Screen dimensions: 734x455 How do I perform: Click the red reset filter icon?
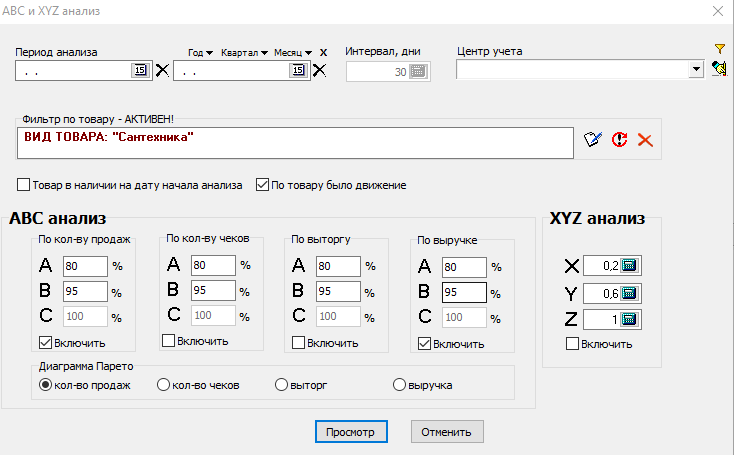(x=620, y=141)
